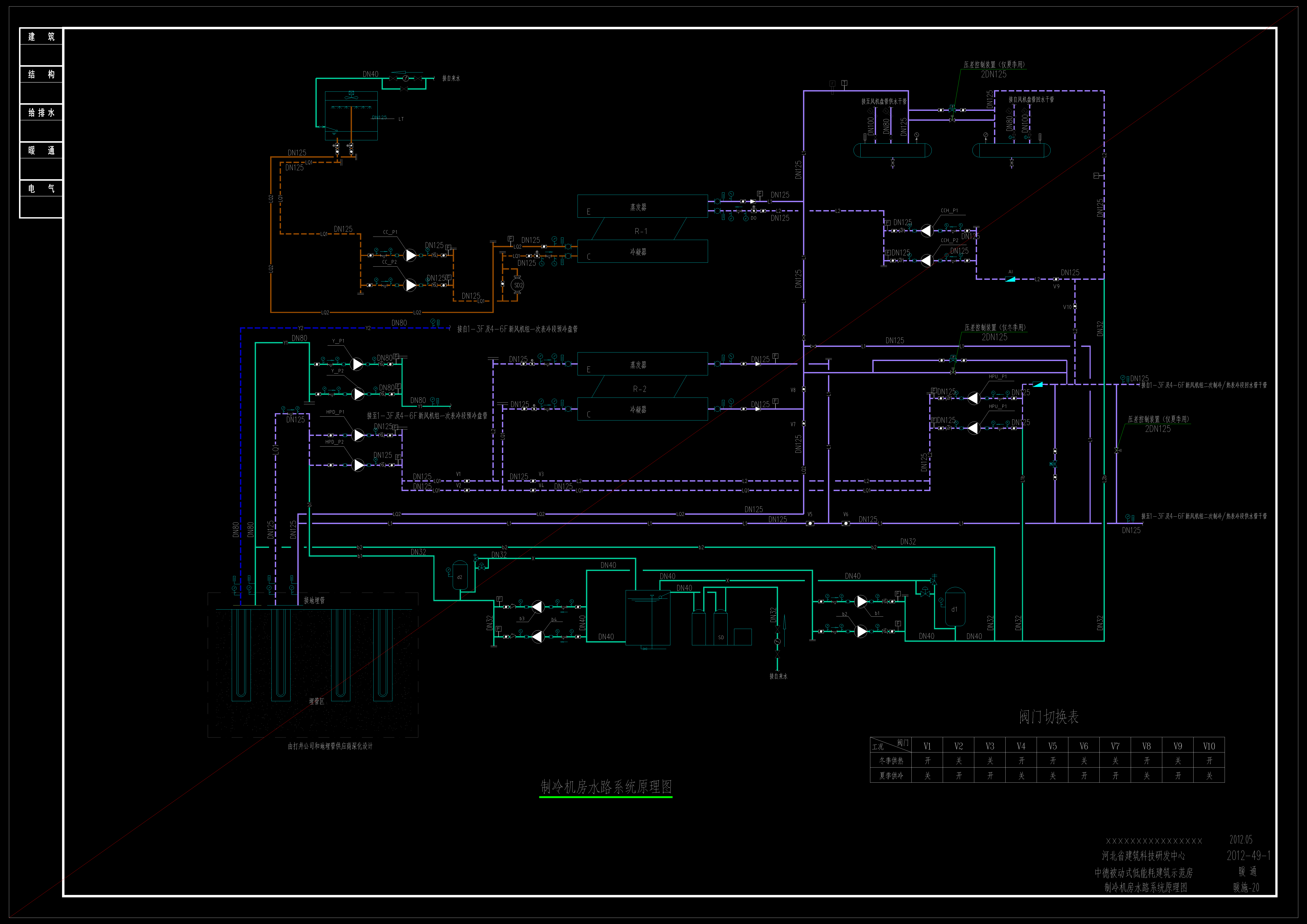Select 河北省建筑科技研发中心 in the title block
The image size is (1307, 924).
1144,856
